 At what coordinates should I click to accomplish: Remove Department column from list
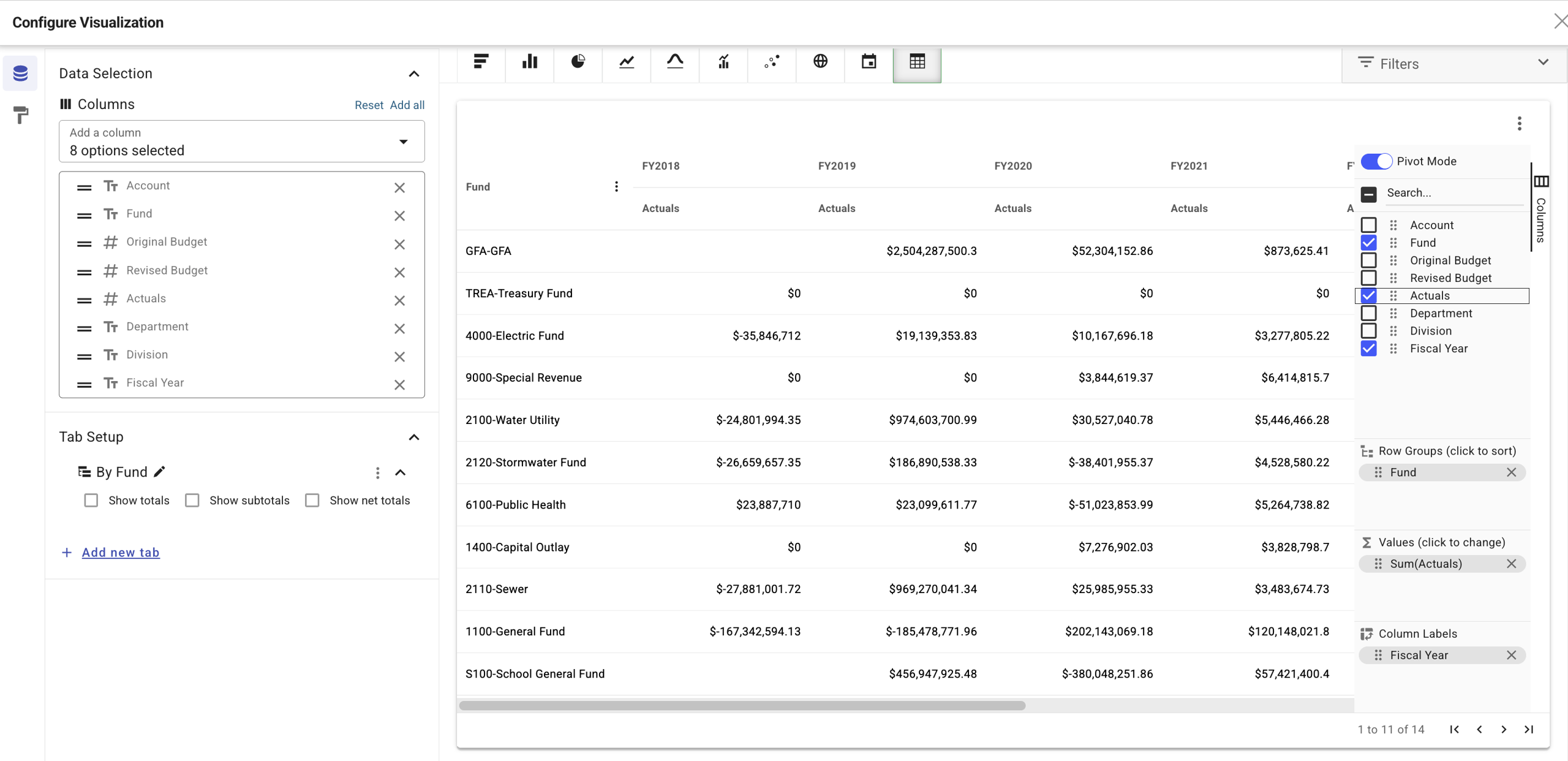point(399,328)
